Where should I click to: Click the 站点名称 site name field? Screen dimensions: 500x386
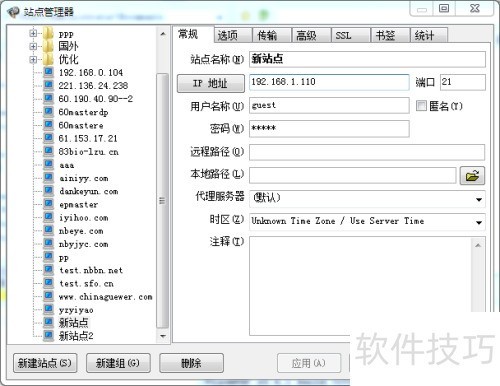[x=367, y=59]
